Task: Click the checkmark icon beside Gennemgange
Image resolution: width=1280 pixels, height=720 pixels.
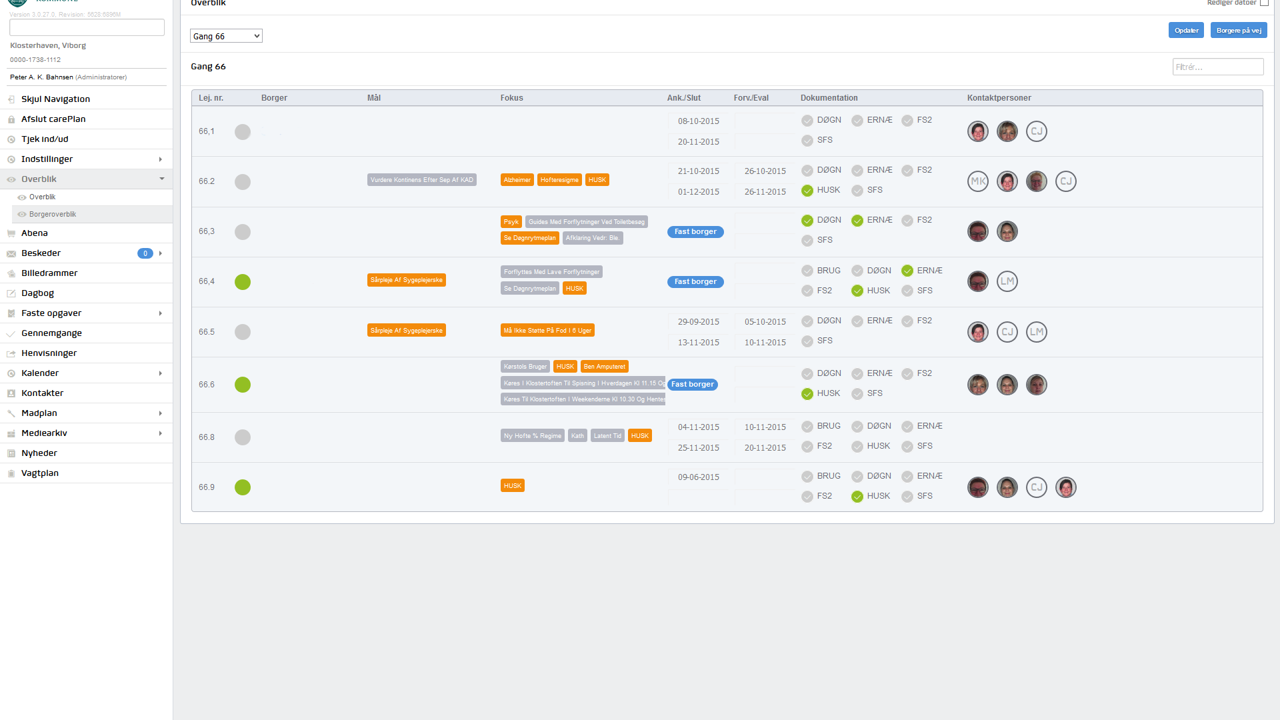Action: click(x=11, y=333)
